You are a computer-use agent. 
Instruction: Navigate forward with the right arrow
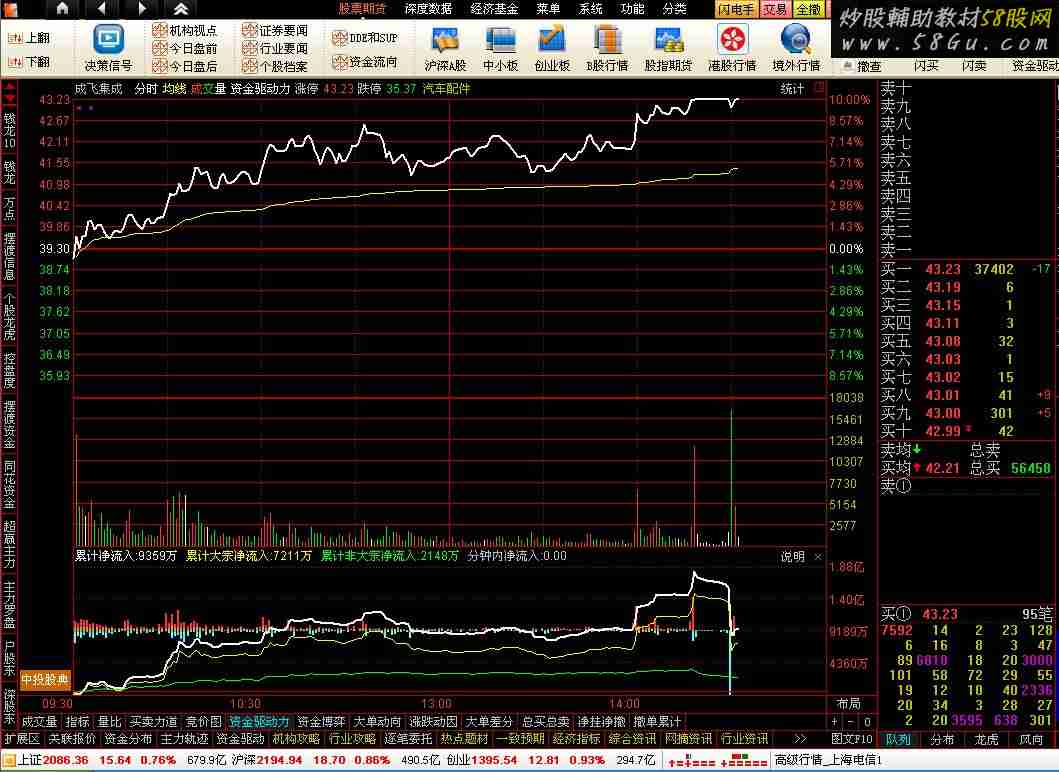(x=141, y=9)
